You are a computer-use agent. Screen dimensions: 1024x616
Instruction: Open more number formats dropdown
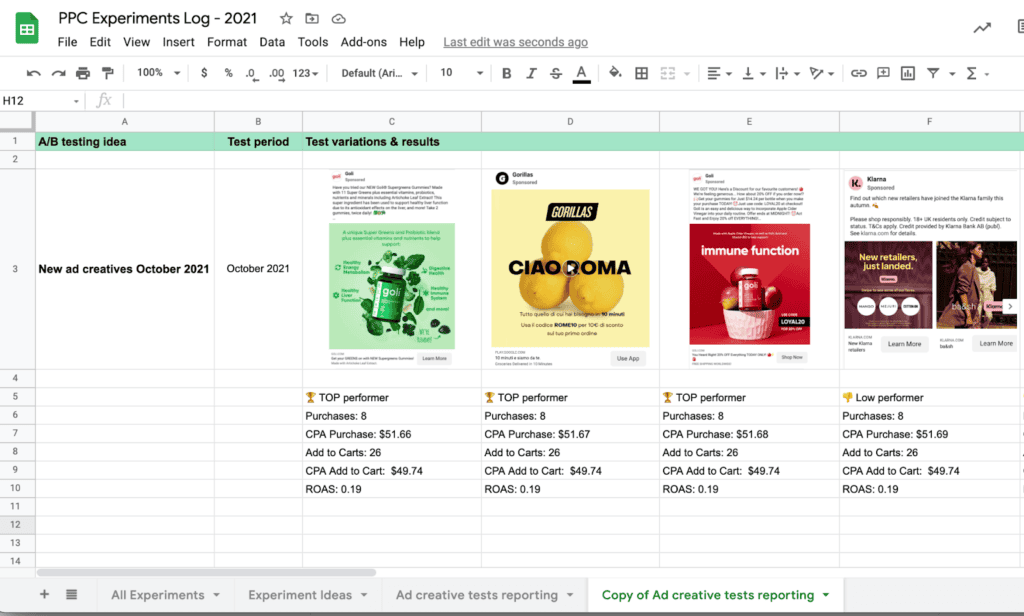click(x=305, y=73)
